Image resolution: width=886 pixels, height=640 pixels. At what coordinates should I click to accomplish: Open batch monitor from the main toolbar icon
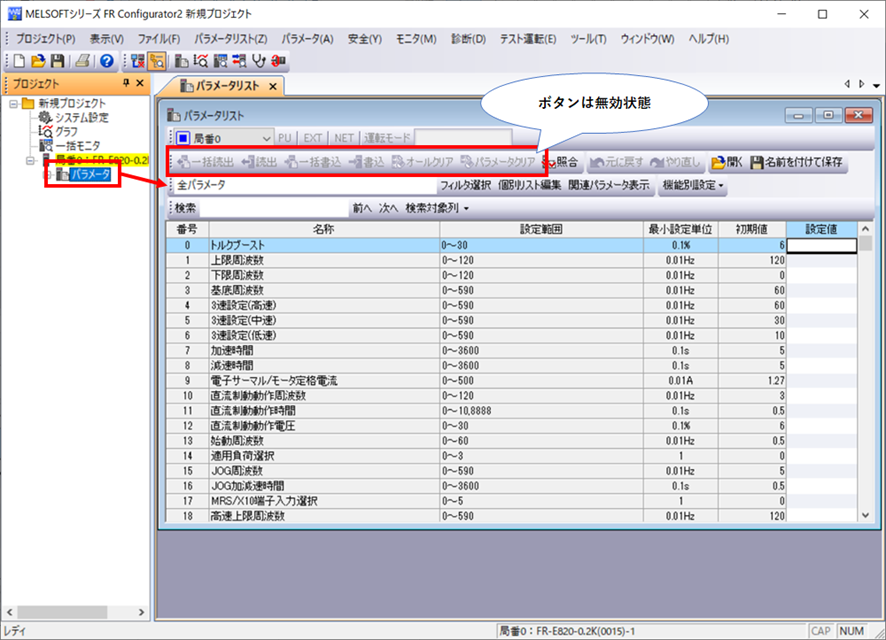220,60
